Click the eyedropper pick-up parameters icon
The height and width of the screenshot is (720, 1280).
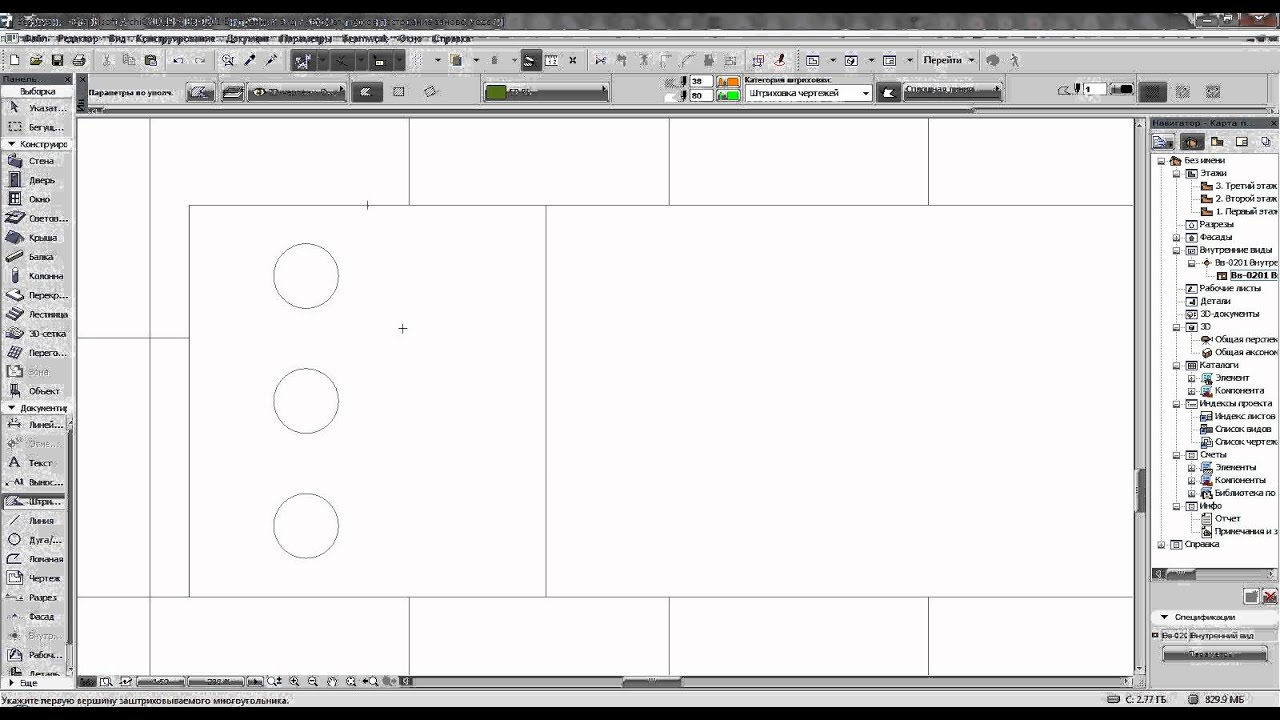pyautogui.click(x=250, y=60)
